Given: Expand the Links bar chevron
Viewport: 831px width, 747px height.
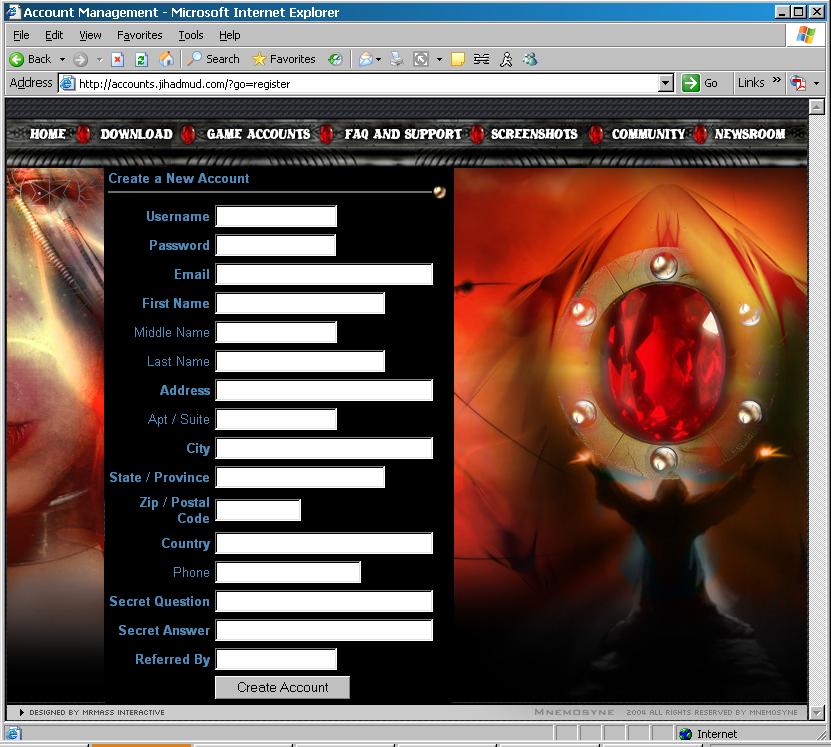Looking at the screenshot, I should [x=776, y=80].
